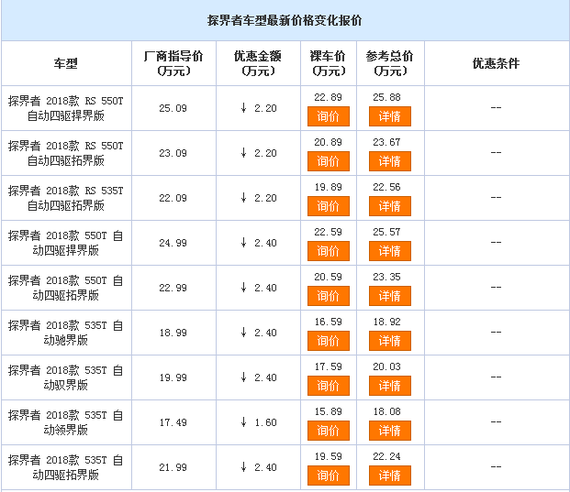Click 询价 button under bare price 22.59

coord(328,251)
